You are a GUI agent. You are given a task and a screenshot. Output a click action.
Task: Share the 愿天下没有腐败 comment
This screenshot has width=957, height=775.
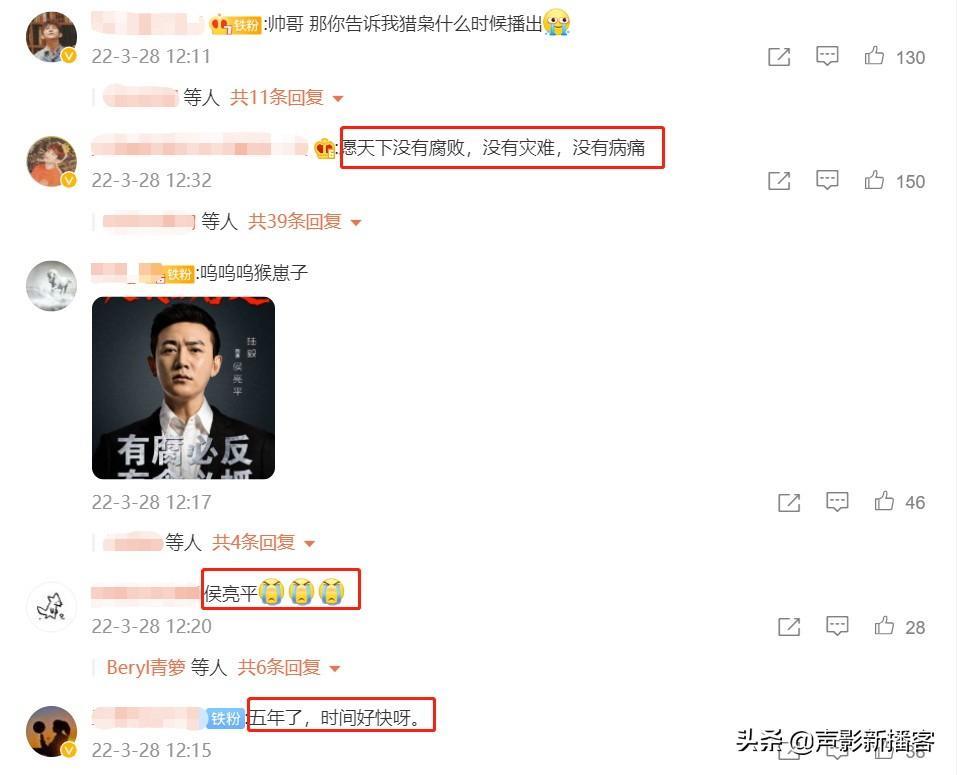pyautogui.click(x=779, y=181)
